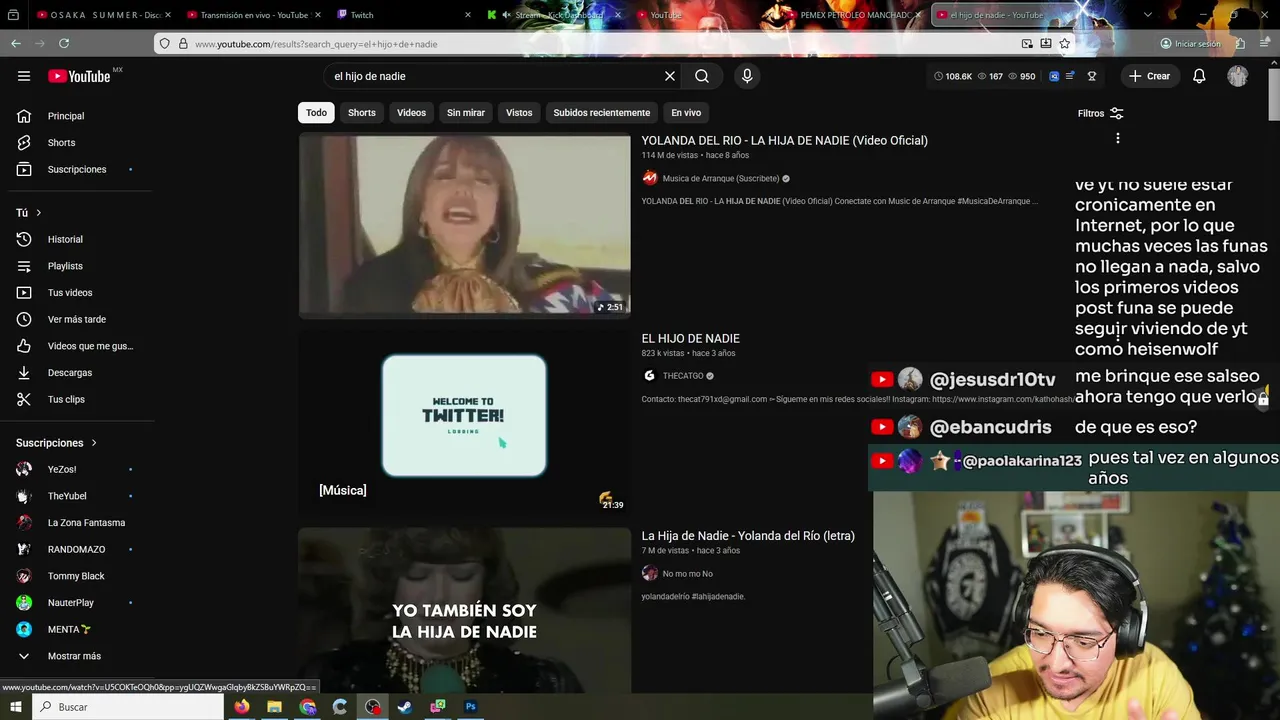
Task: Select the Todo filter chip
Action: (x=316, y=113)
